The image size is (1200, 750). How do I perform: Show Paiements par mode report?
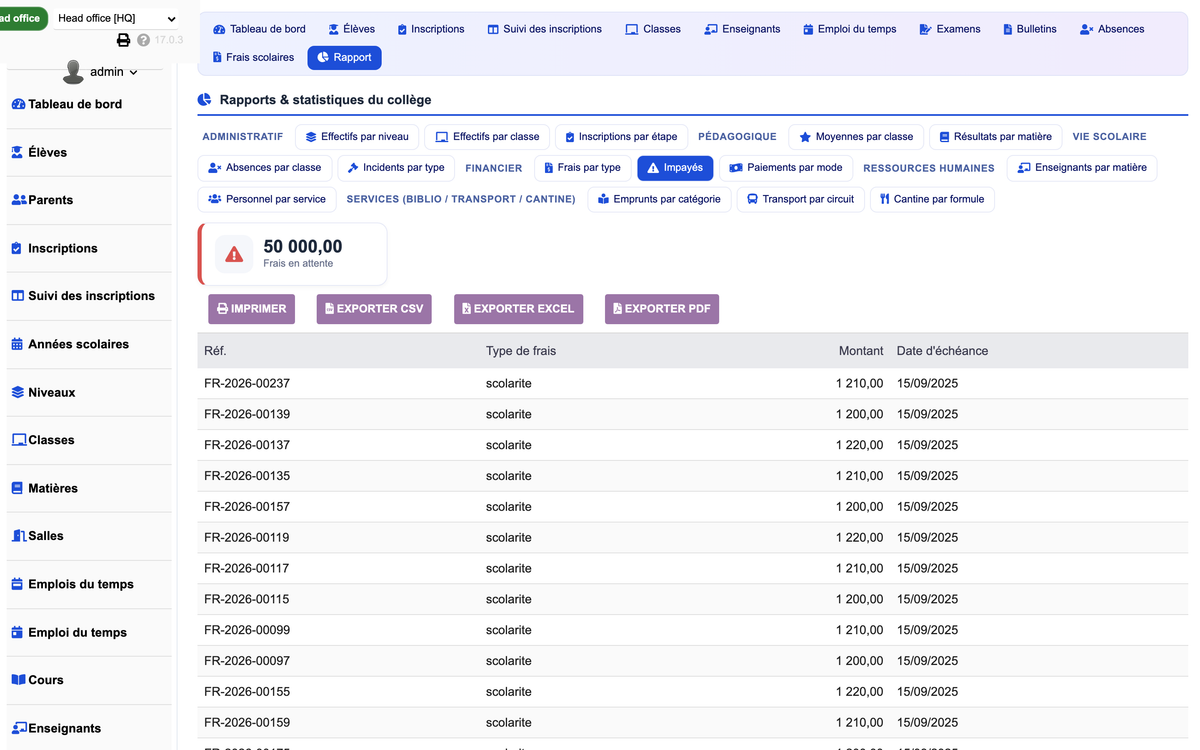click(786, 168)
